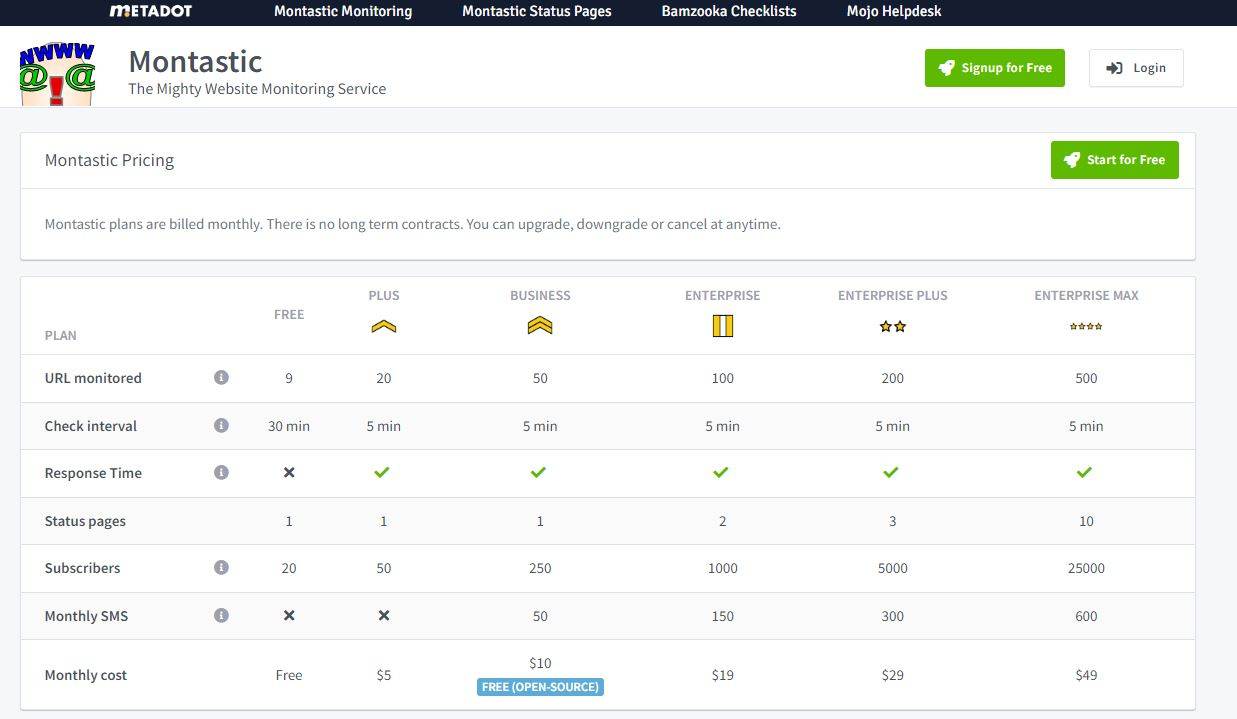This screenshot has width=1237, height=719.
Task: Click the 25000 subscribers value
Action: (x=1086, y=568)
